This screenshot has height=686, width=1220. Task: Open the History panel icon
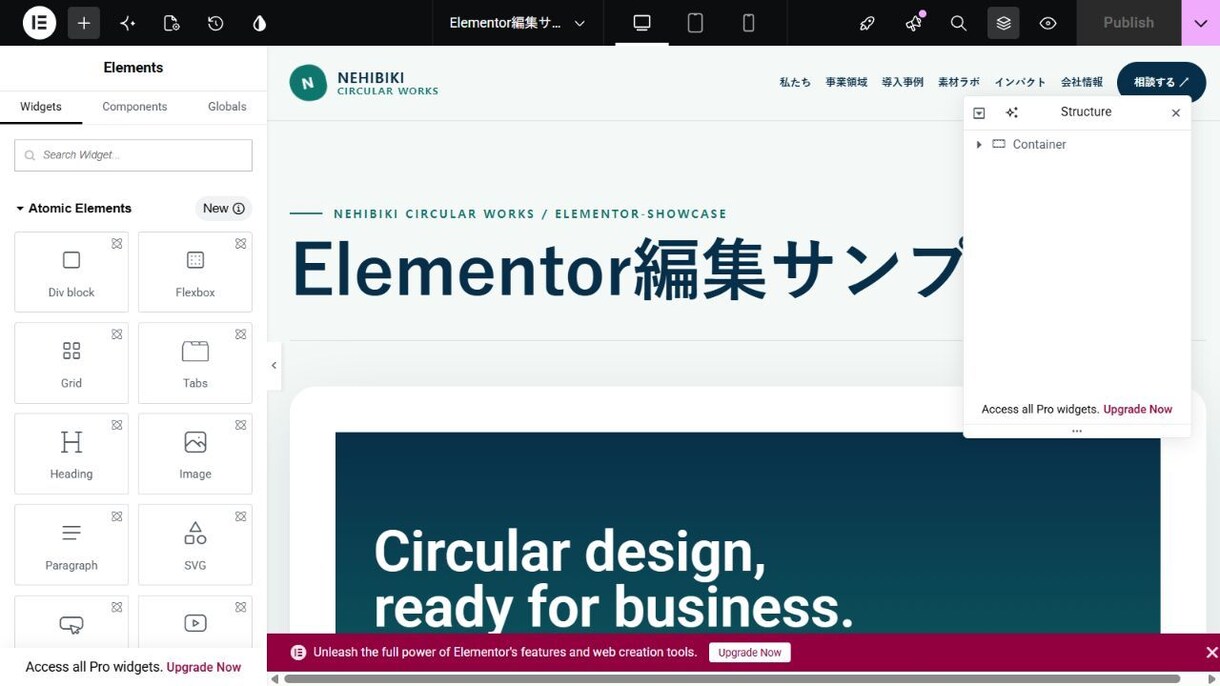(215, 22)
